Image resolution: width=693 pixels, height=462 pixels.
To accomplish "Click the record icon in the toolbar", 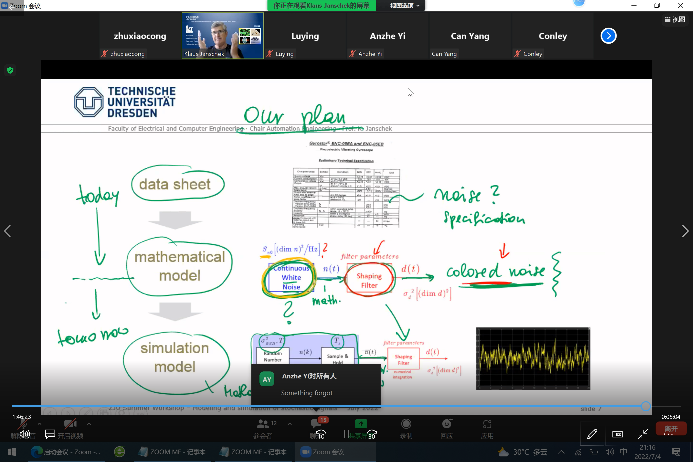I will point(406,424).
